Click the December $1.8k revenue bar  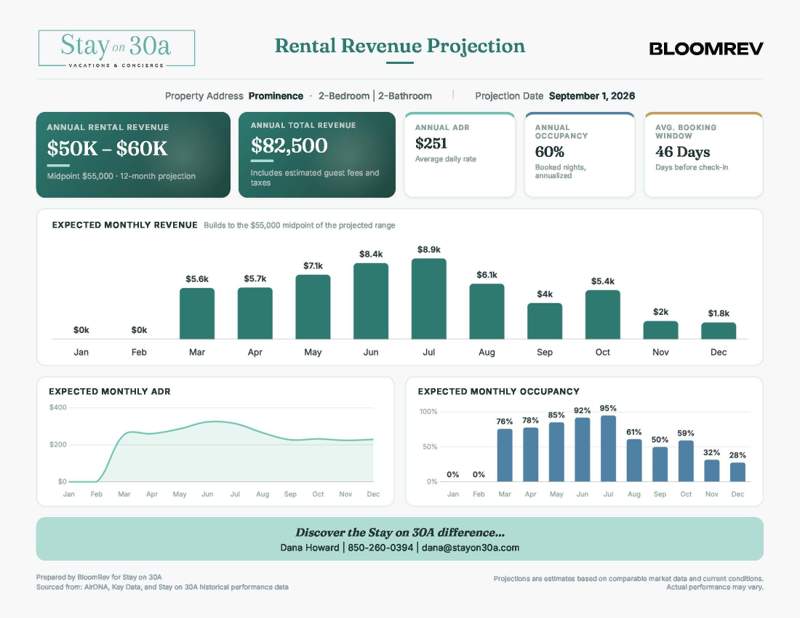click(718, 331)
